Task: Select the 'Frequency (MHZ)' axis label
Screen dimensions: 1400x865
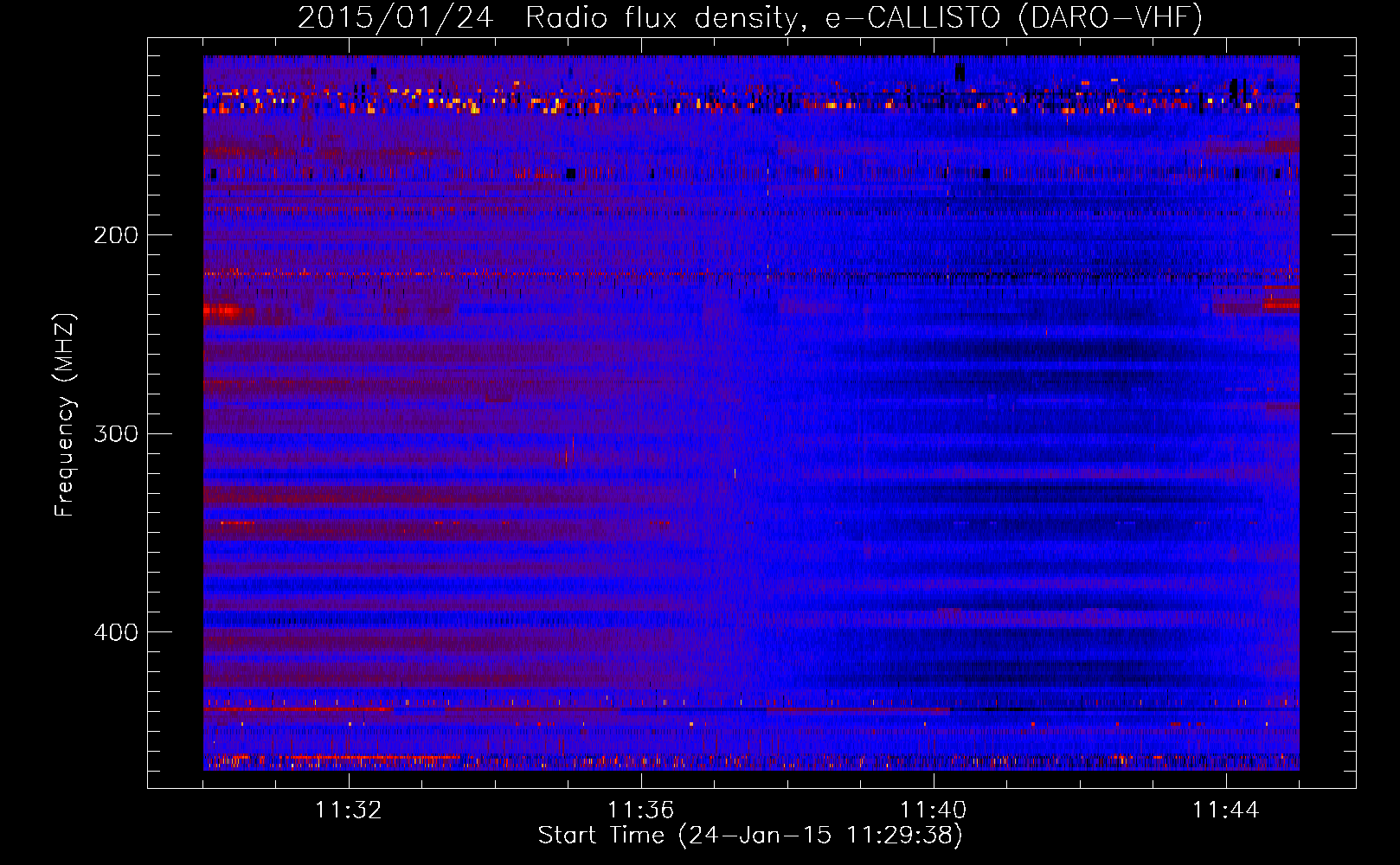Action: point(65,414)
